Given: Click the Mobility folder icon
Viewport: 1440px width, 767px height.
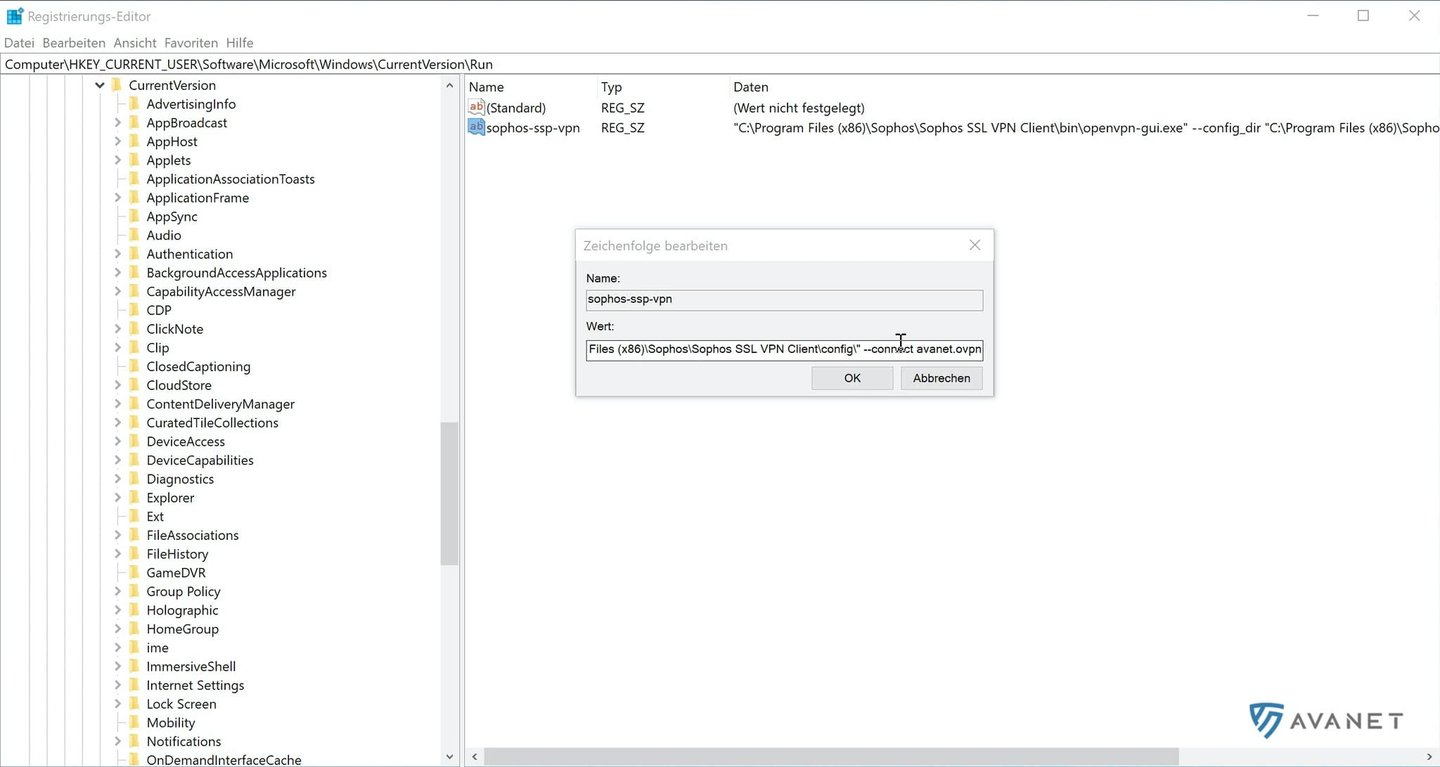Looking at the screenshot, I should (135, 723).
